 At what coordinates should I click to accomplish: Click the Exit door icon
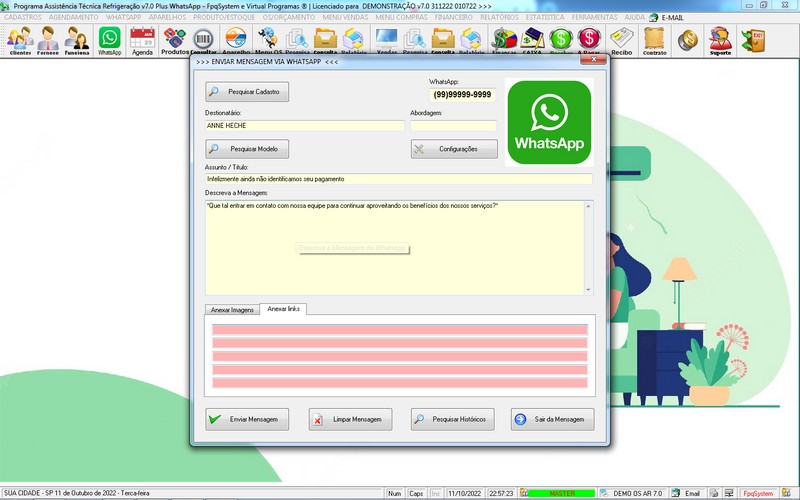click(x=754, y=40)
